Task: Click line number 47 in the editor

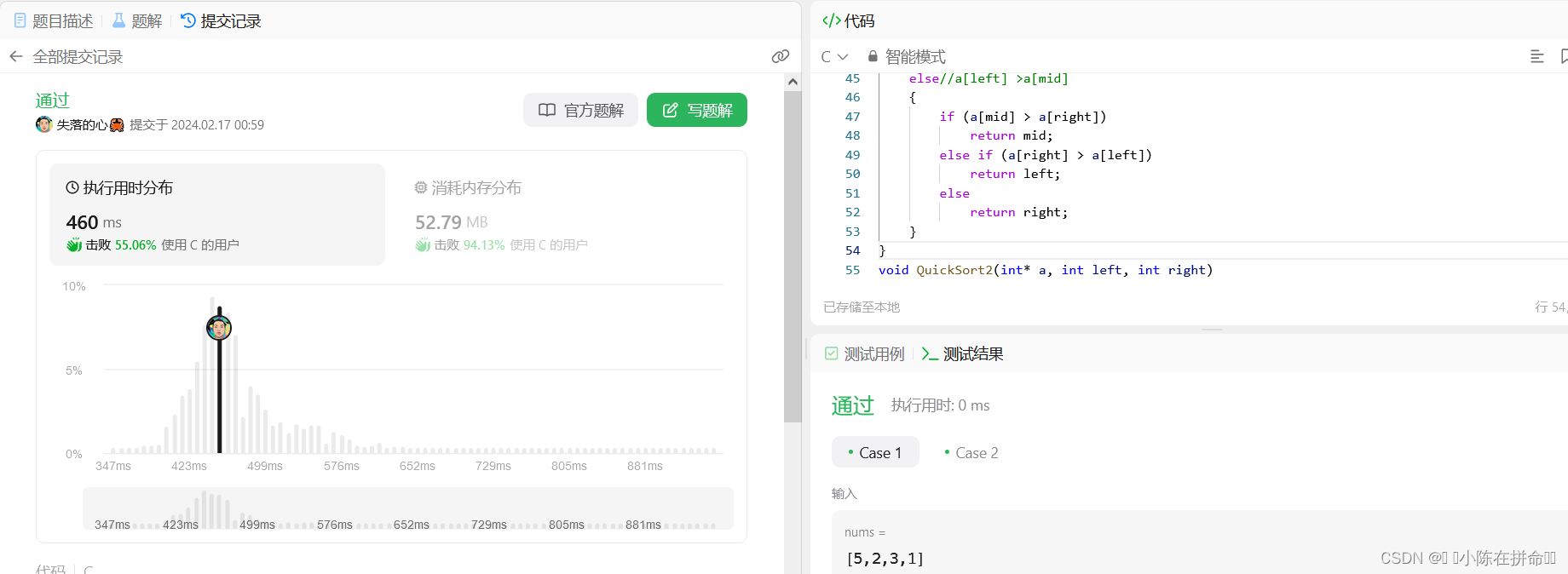Action: click(x=852, y=117)
